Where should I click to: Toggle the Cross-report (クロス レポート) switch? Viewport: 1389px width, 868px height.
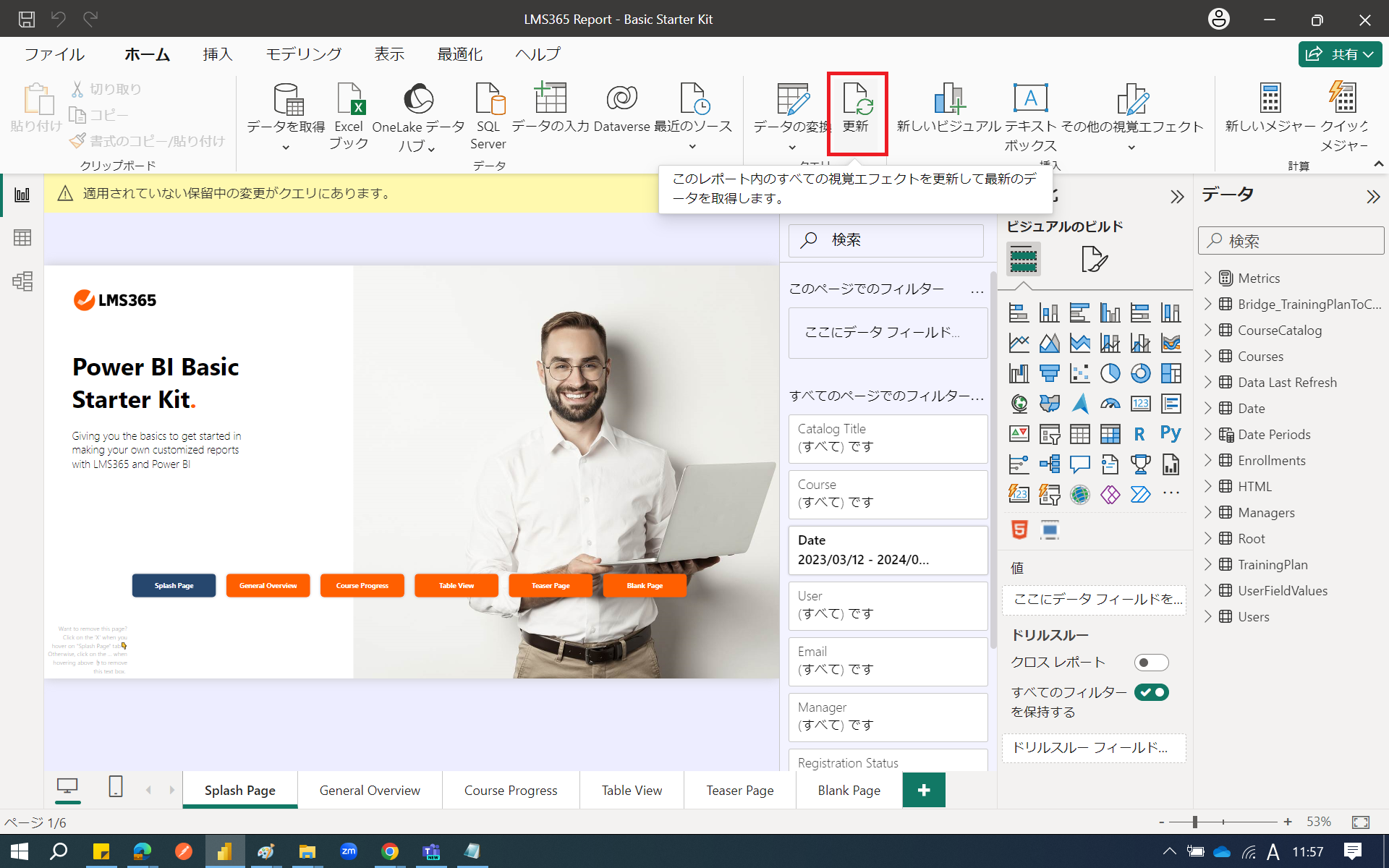1151,663
